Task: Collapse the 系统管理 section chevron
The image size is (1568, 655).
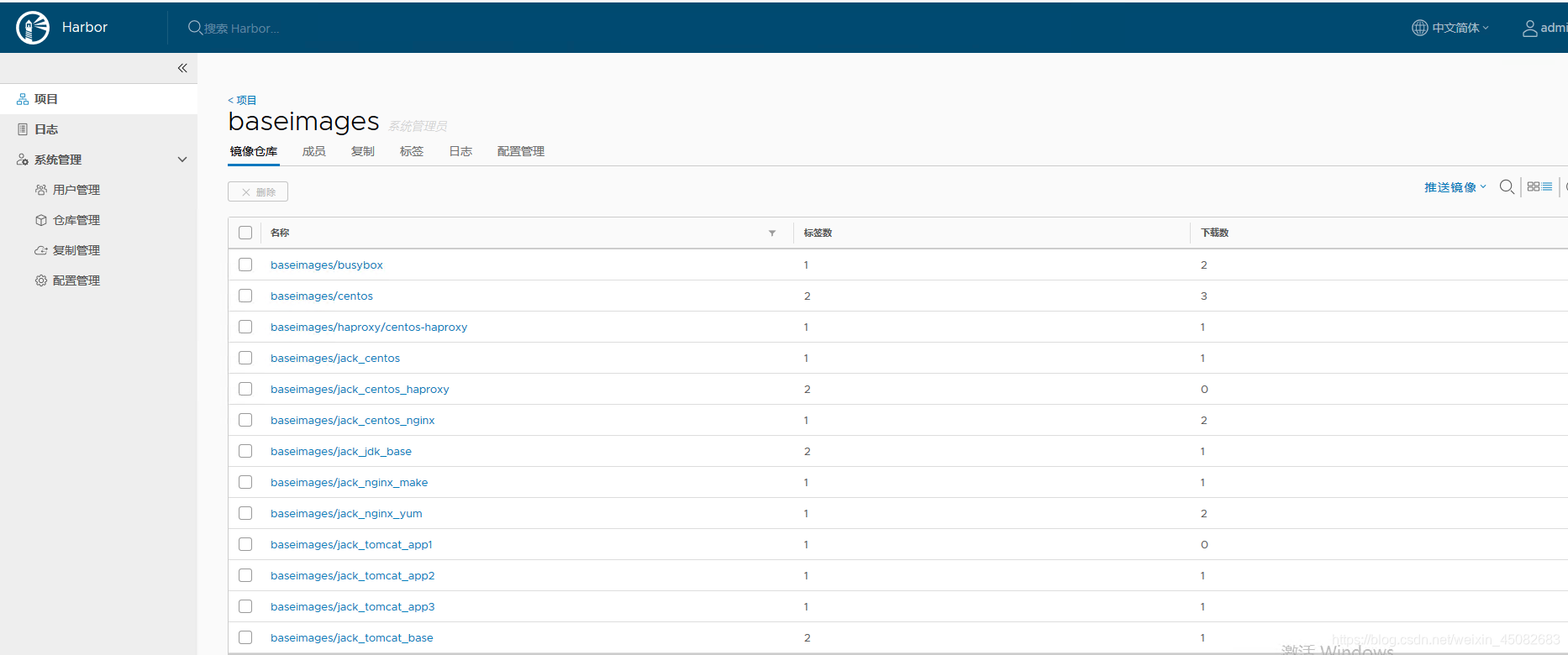Action: pos(182,160)
